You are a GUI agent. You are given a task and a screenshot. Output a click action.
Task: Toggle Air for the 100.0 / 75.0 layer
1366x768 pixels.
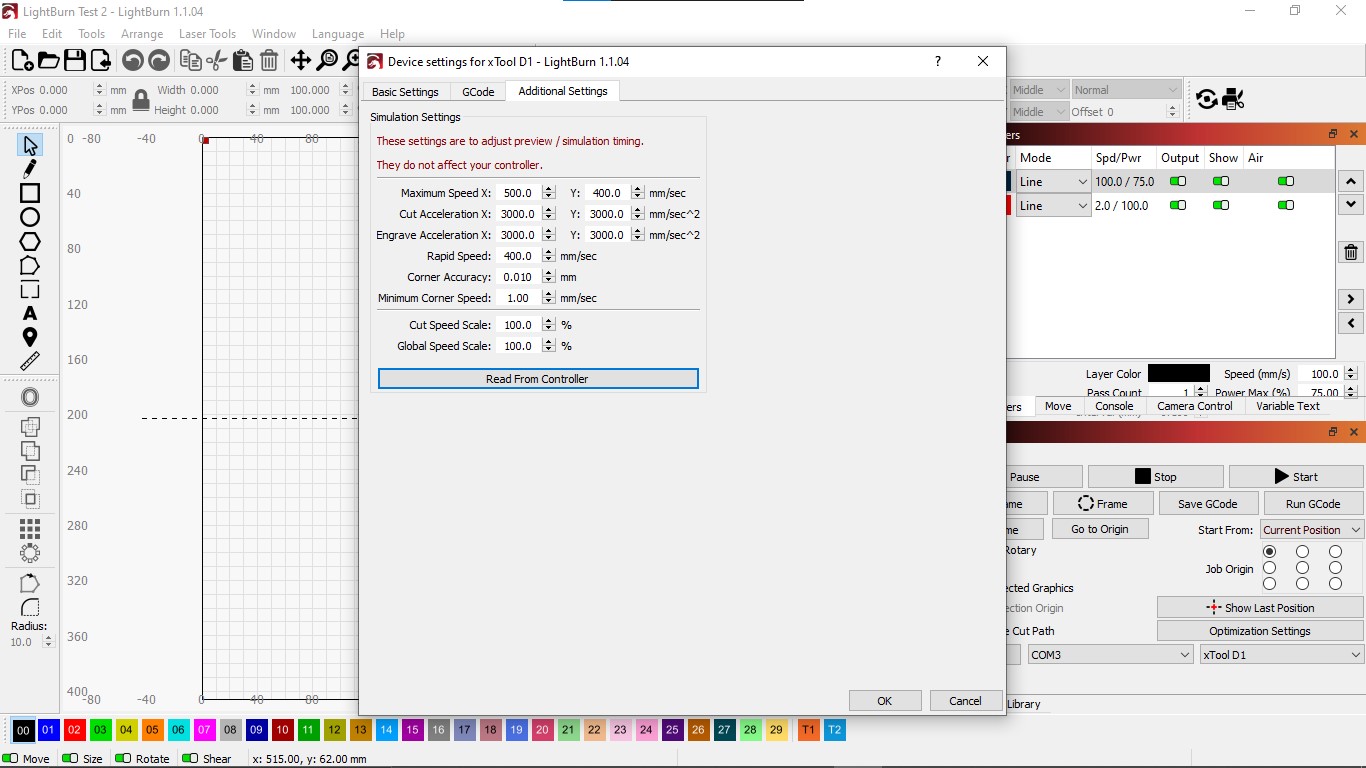[x=1286, y=181]
